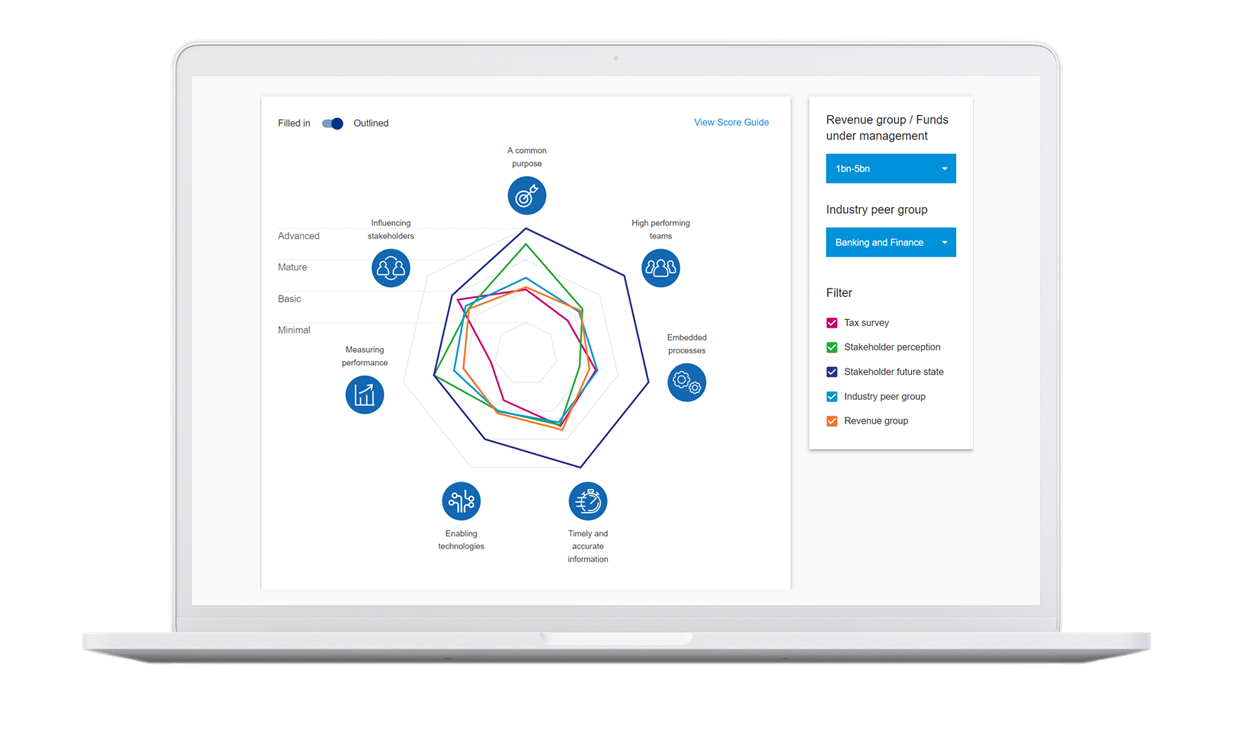
Task: Open the View Score Guide link
Action: click(731, 122)
